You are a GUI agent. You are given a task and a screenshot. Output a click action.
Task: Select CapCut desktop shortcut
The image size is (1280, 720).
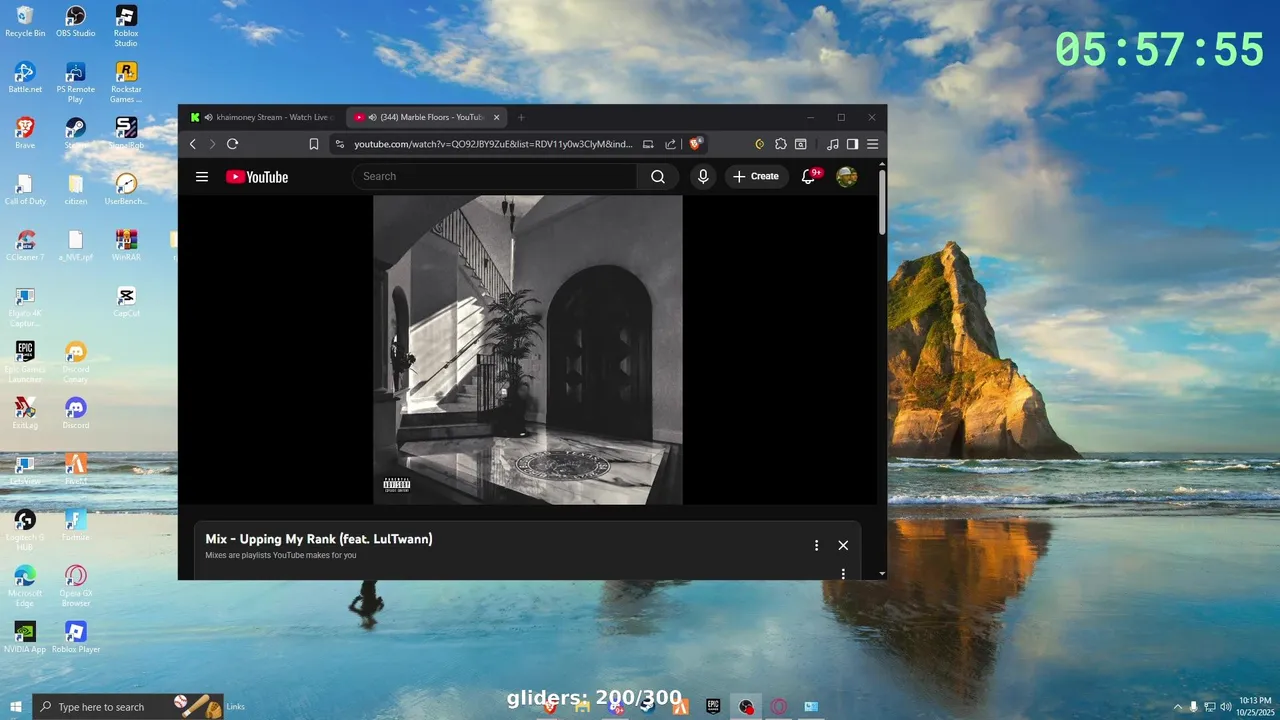126,301
